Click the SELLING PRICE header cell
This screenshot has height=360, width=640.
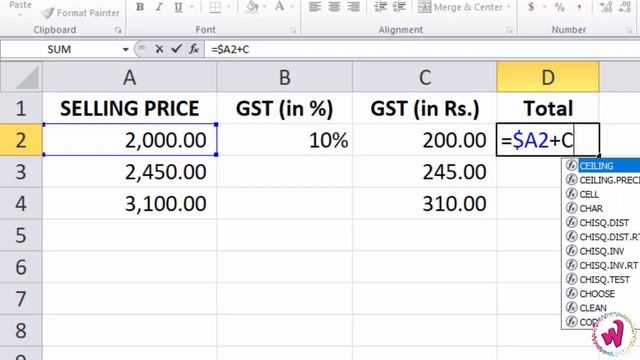point(130,108)
